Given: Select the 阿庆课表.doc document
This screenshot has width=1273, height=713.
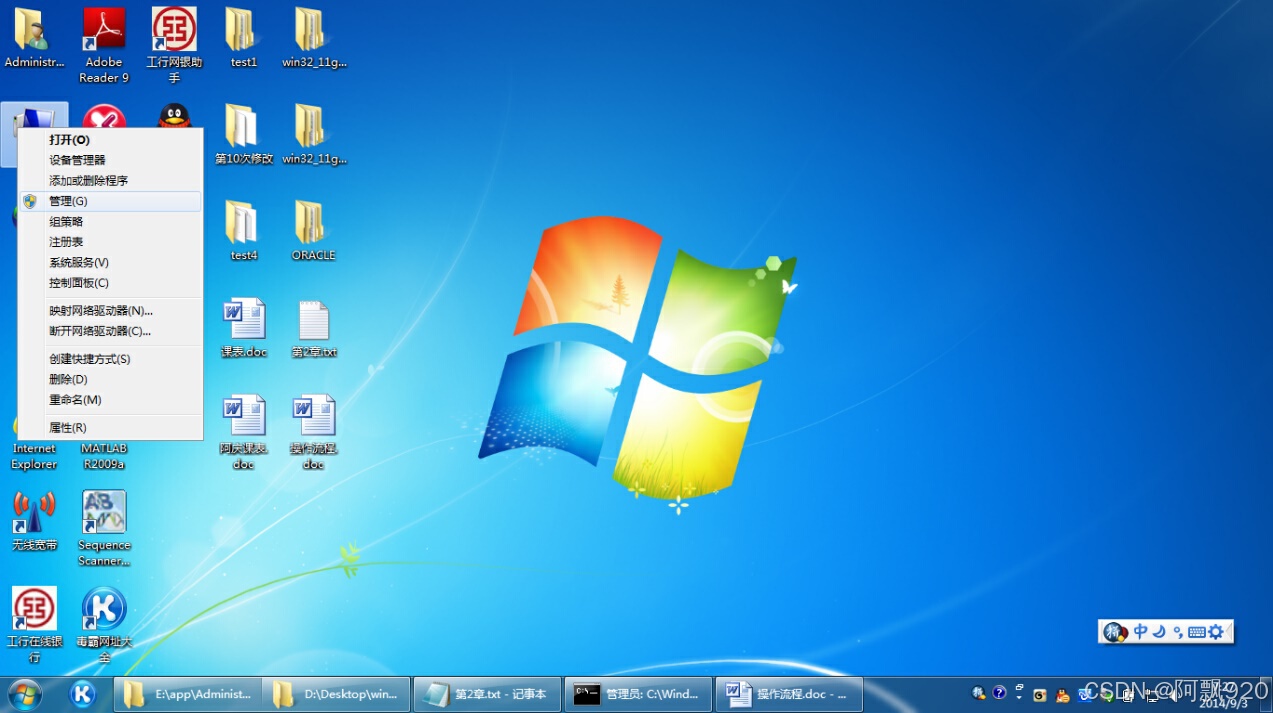Looking at the screenshot, I should click(243, 432).
